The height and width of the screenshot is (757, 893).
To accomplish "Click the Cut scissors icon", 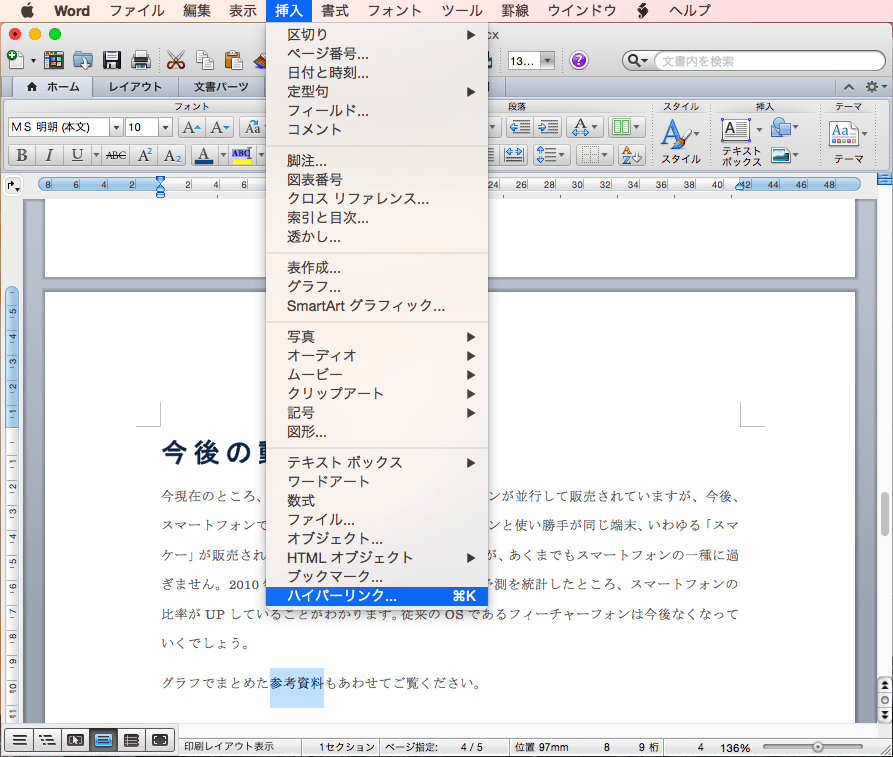I will [176, 60].
